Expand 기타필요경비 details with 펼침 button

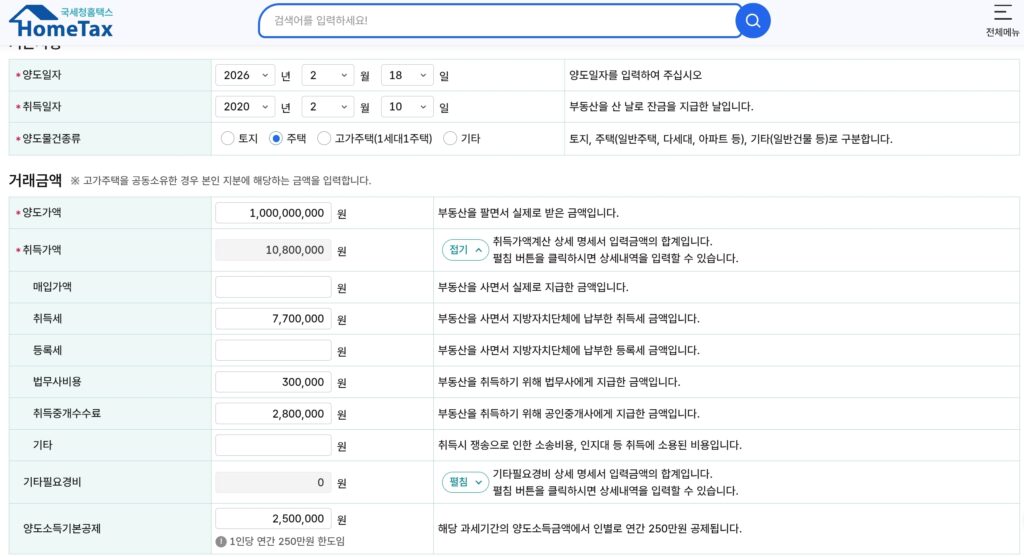pos(465,482)
